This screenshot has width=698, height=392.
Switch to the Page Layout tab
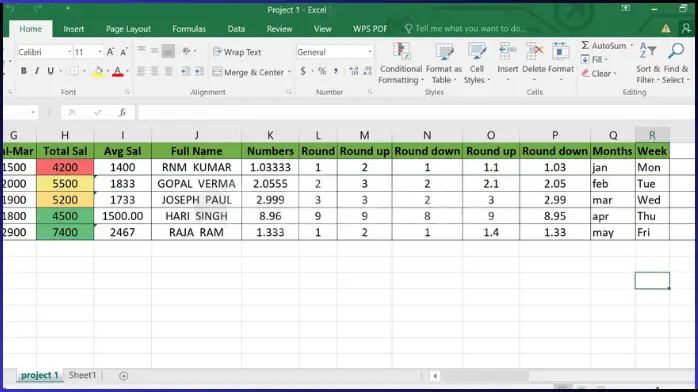128,29
